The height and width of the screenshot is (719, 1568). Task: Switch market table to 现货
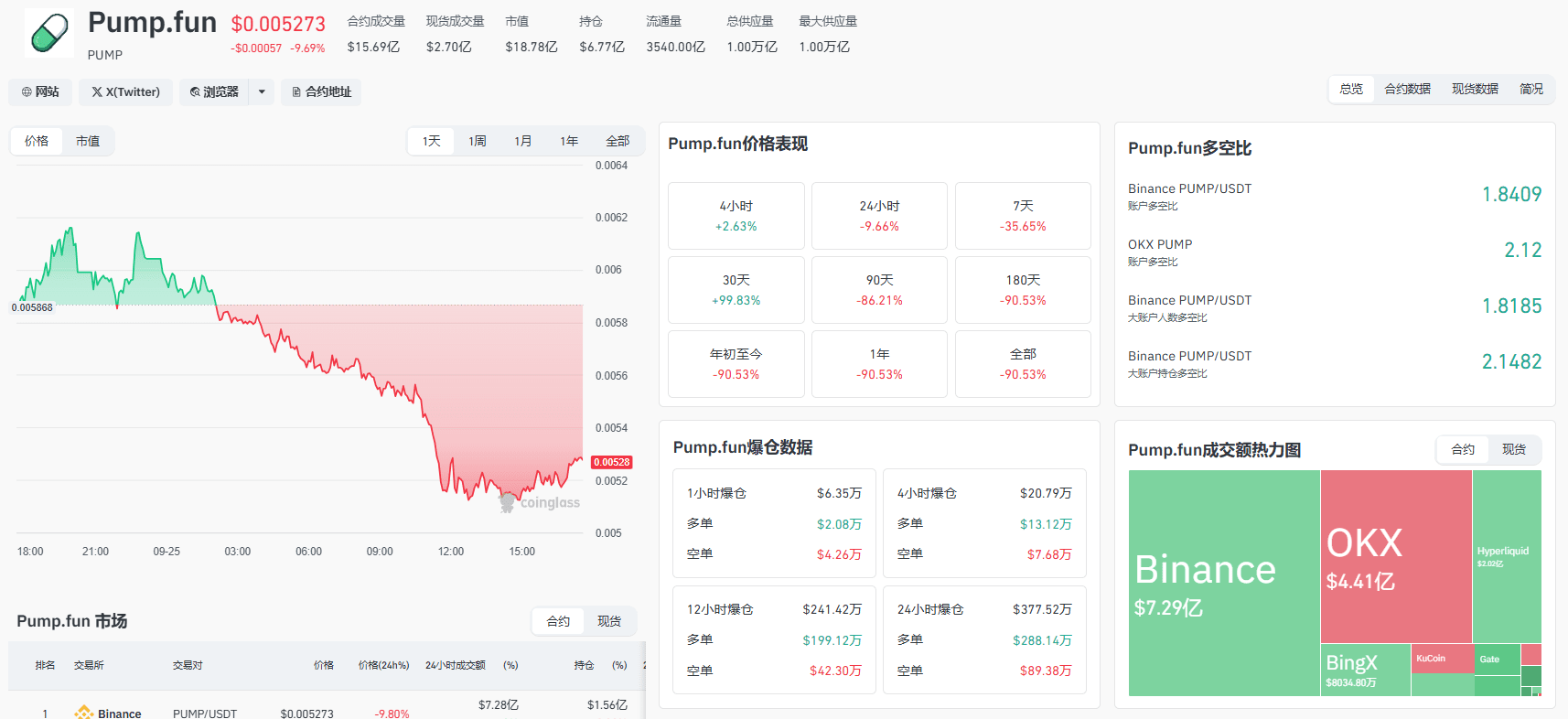pyautogui.click(x=609, y=621)
